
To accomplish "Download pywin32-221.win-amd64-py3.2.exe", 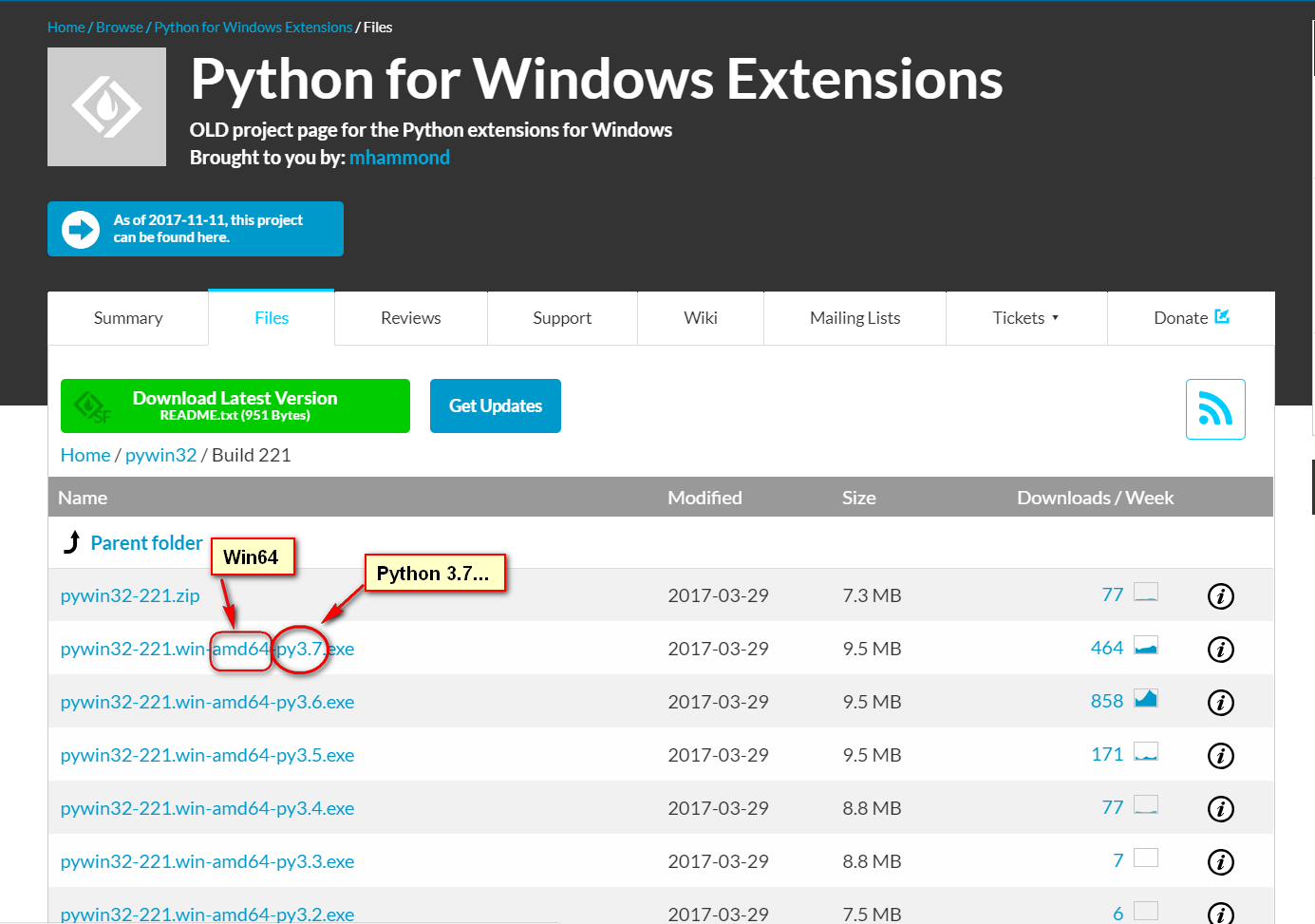I will pyautogui.click(x=207, y=914).
